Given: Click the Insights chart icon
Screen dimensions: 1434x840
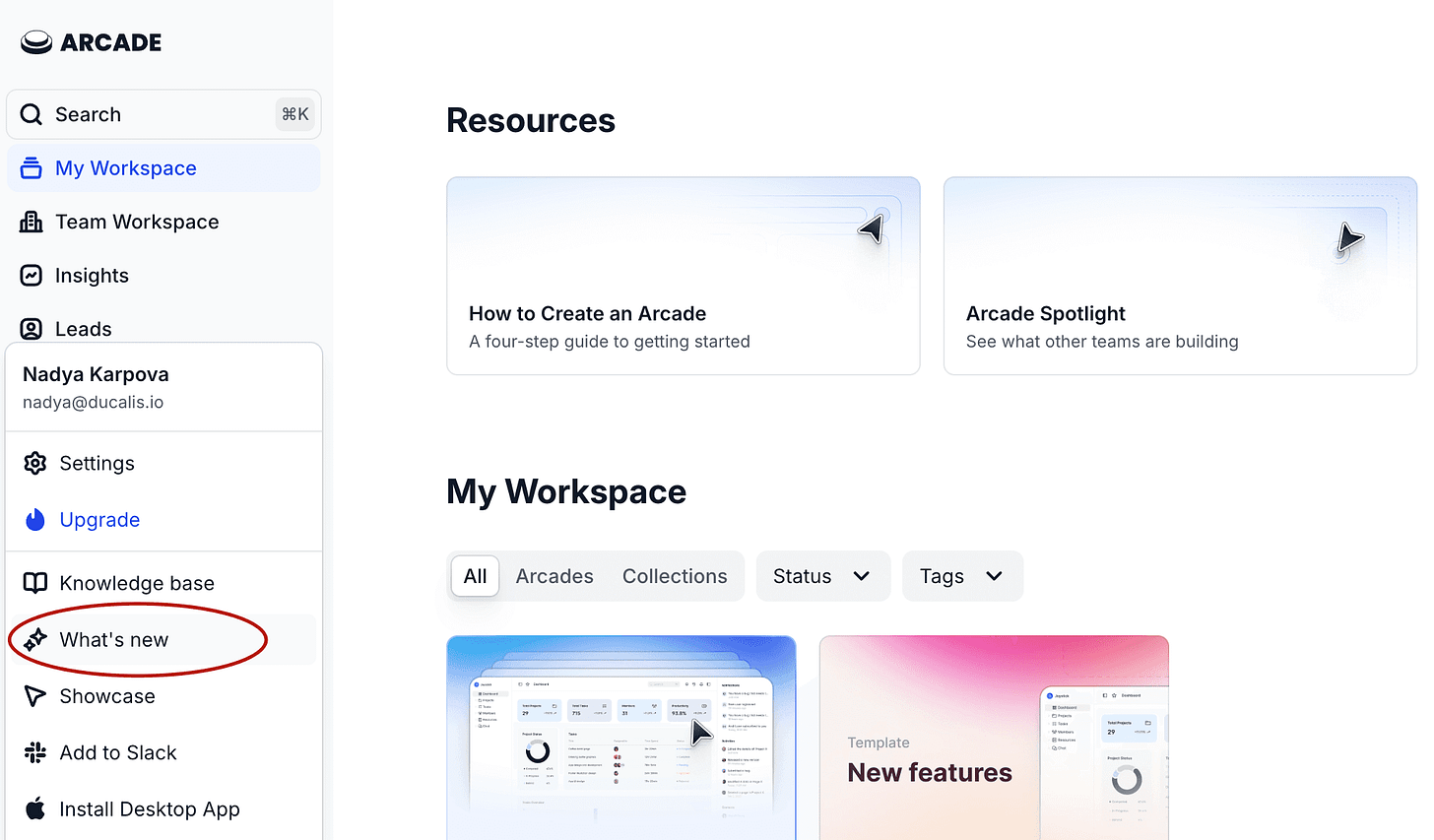Looking at the screenshot, I should 32,276.
